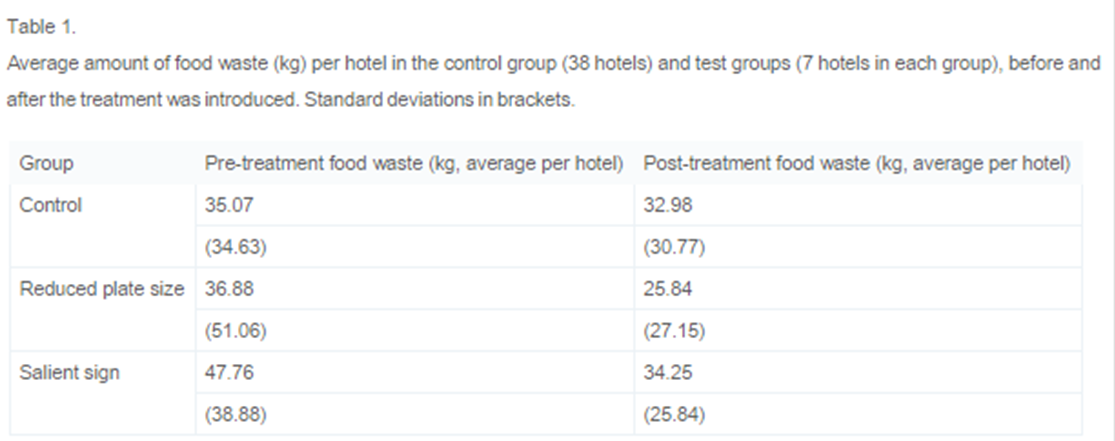The image size is (1115, 441).
Task: Click the 47.76 salient sign value
Action: pyautogui.click(x=229, y=373)
